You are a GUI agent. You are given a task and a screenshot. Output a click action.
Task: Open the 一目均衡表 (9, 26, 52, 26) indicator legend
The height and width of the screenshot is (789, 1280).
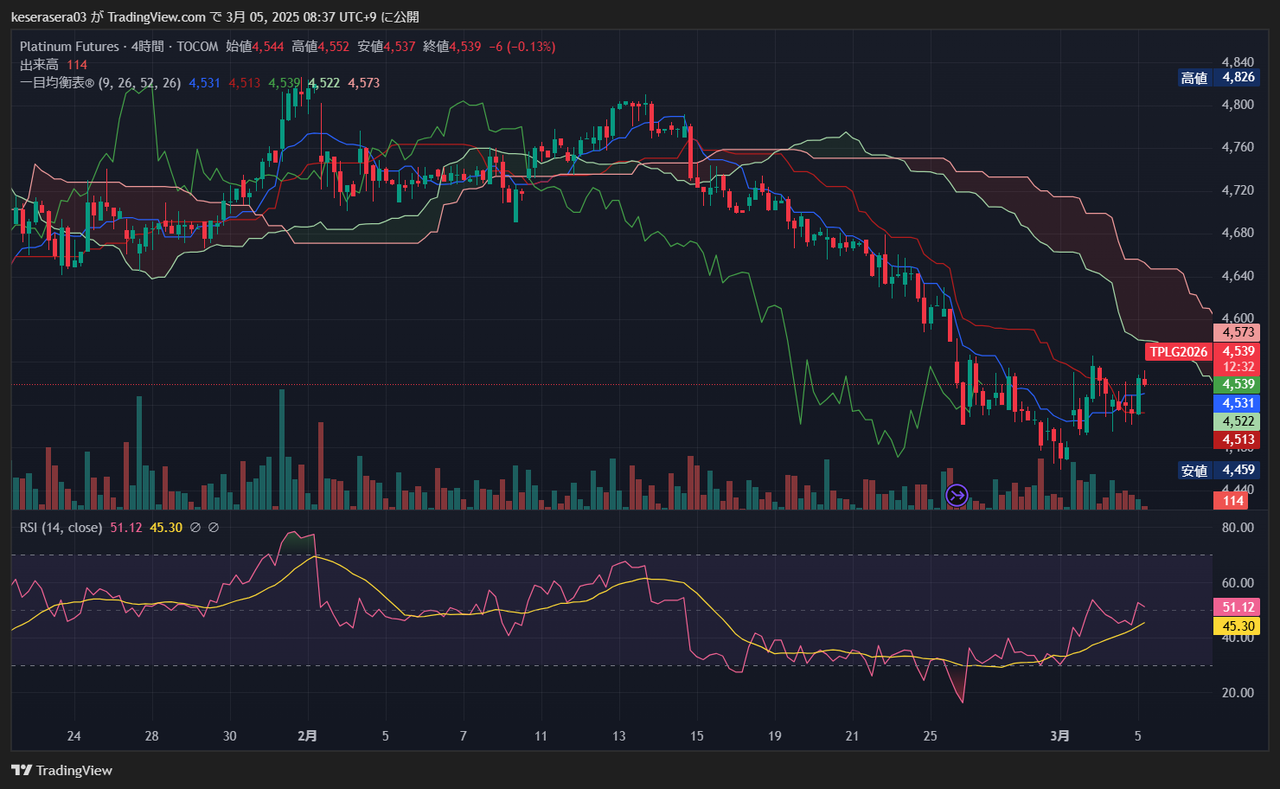(100, 83)
